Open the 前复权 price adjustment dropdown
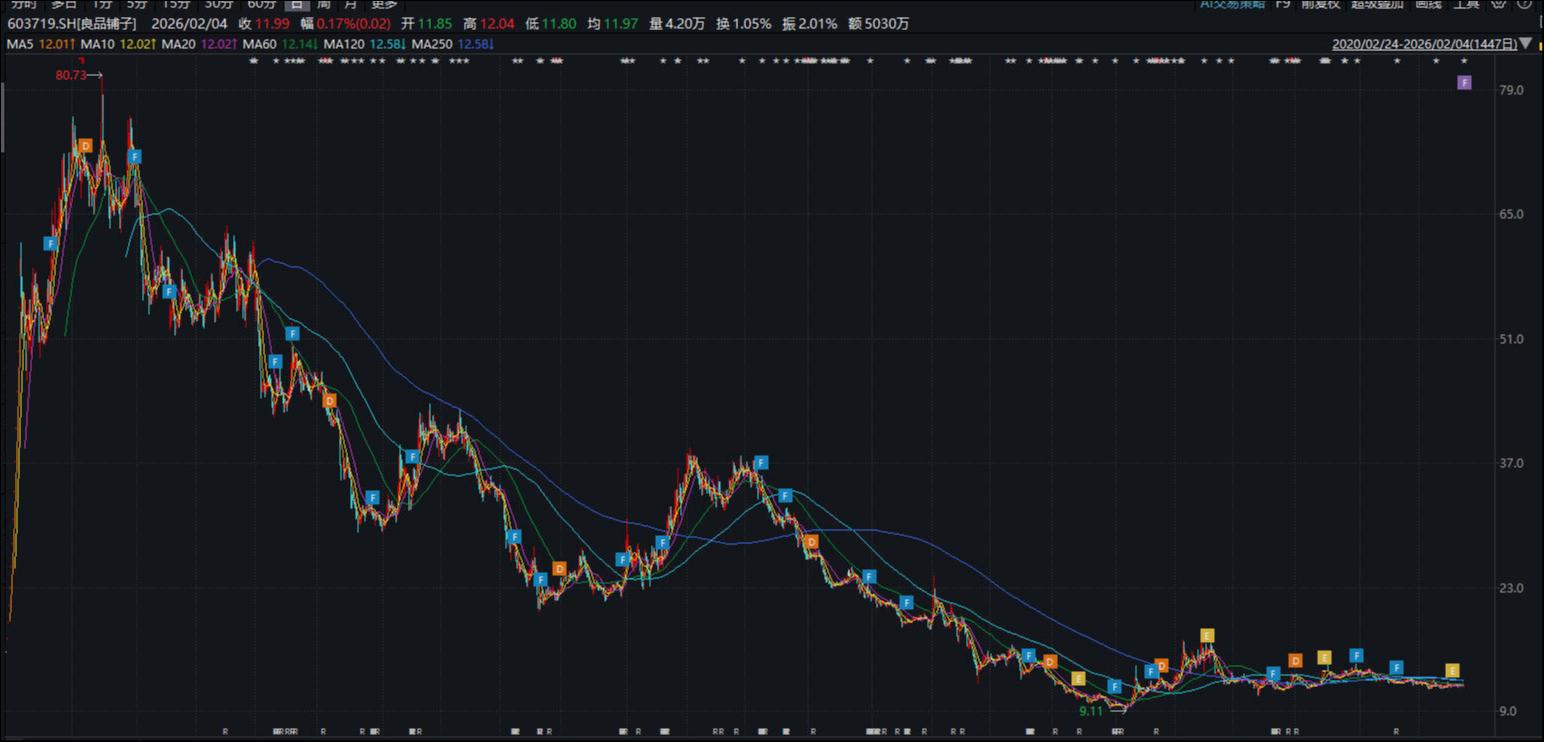 pyautogui.click(x=1320, y=4)
